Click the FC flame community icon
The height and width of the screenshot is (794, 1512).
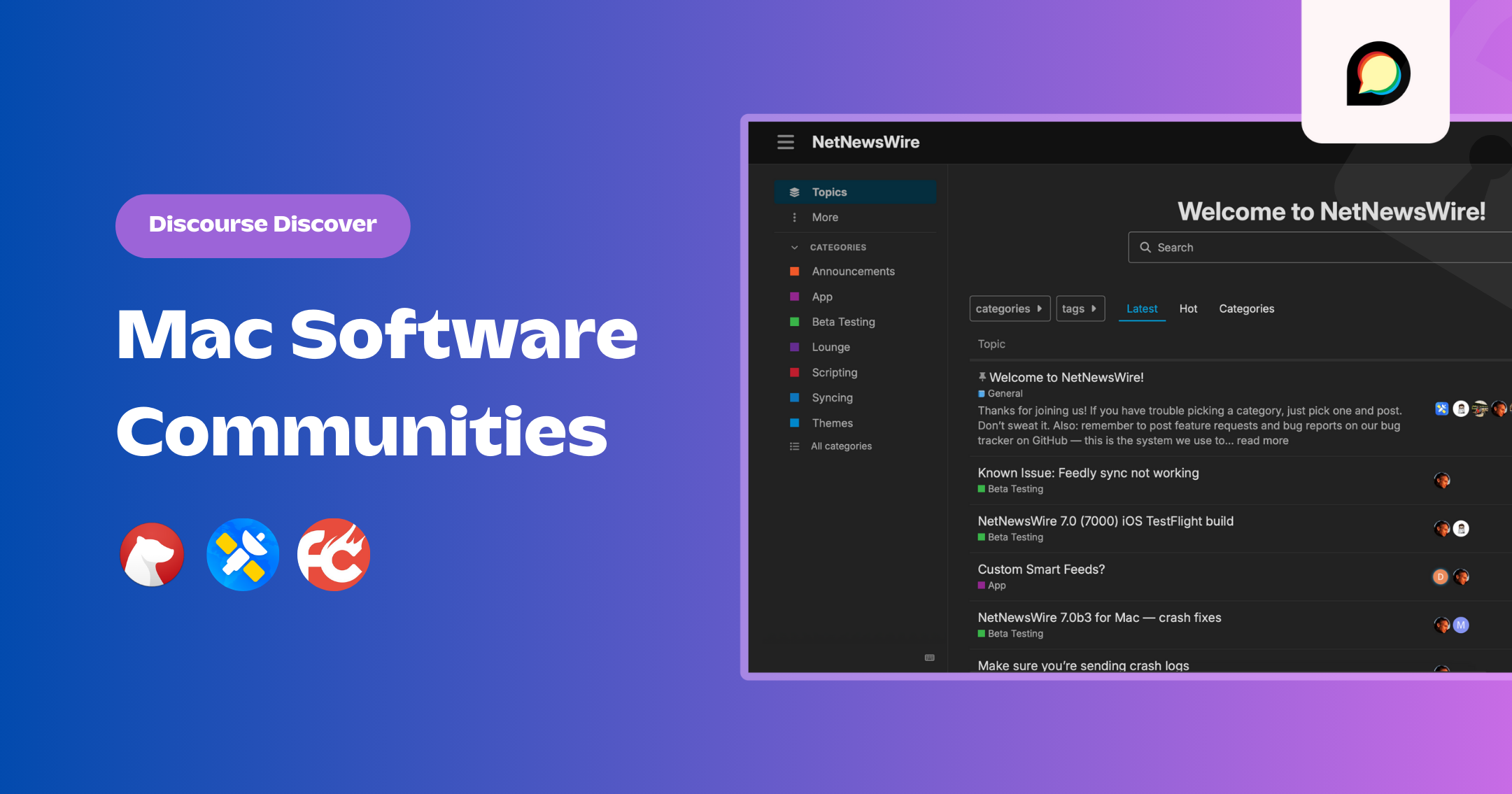click(333, 555)
